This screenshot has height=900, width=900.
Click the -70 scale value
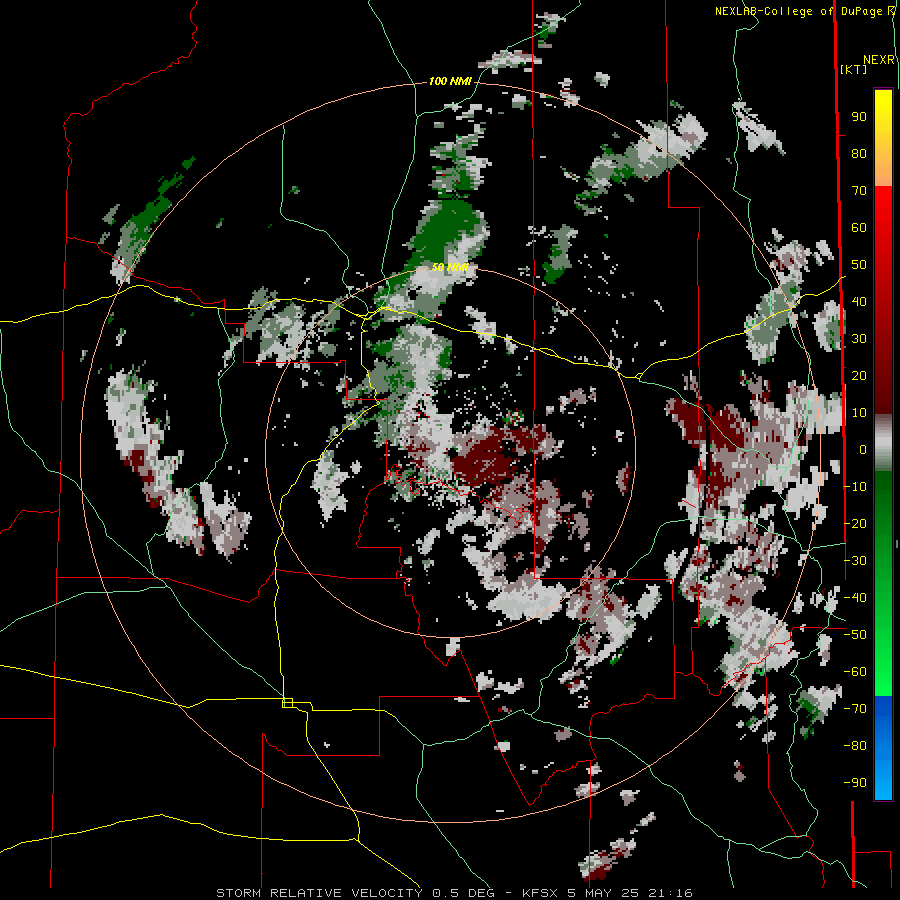pyautogui.click(x=855, y=709)
